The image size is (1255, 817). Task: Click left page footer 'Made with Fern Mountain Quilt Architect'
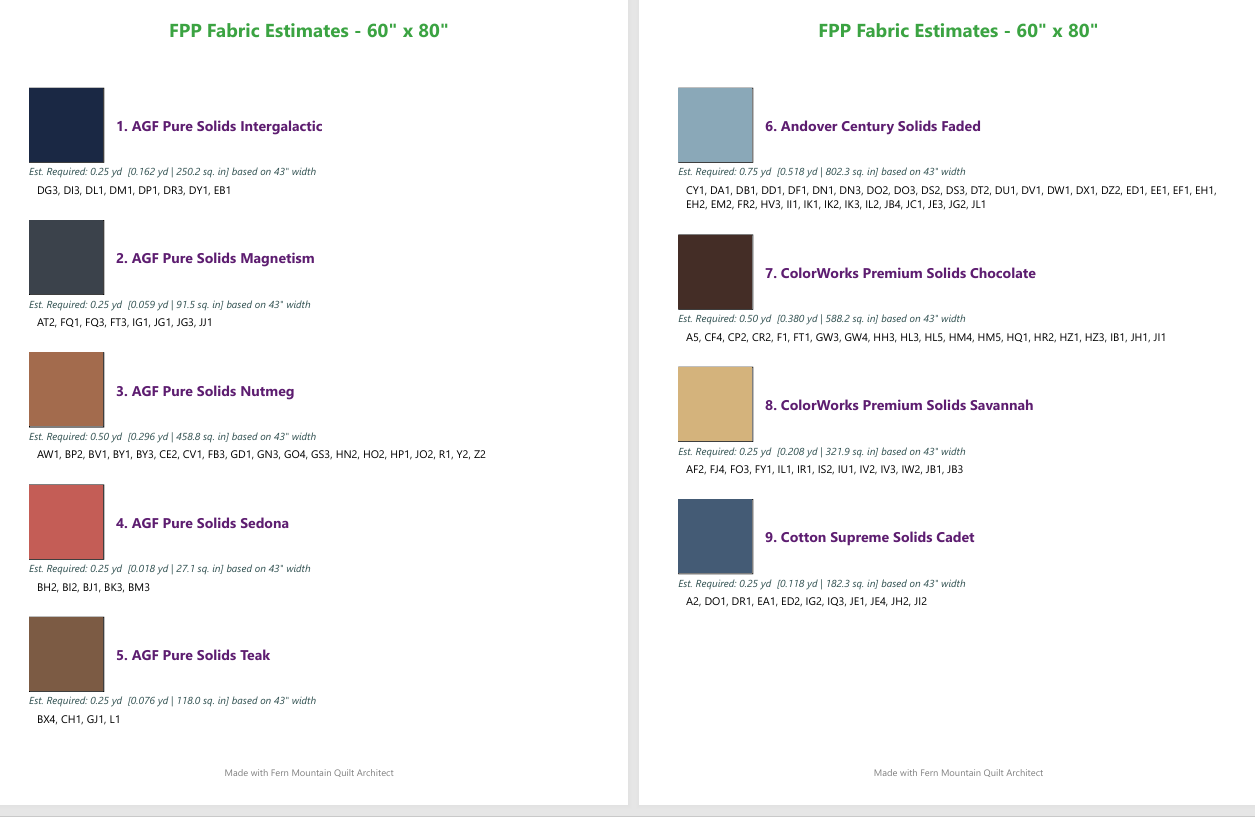309,772
